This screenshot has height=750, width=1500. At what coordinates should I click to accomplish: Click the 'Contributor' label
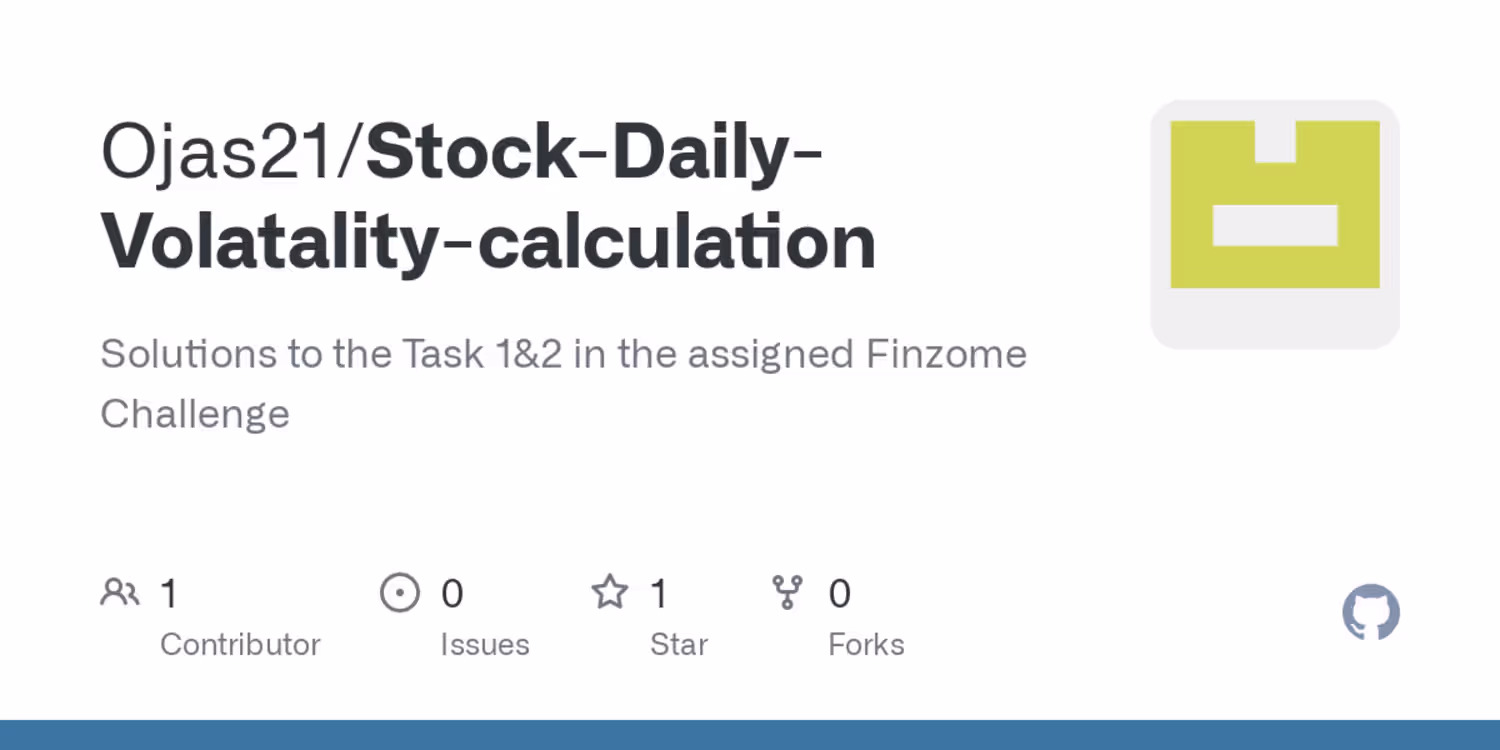click(240, 645)
